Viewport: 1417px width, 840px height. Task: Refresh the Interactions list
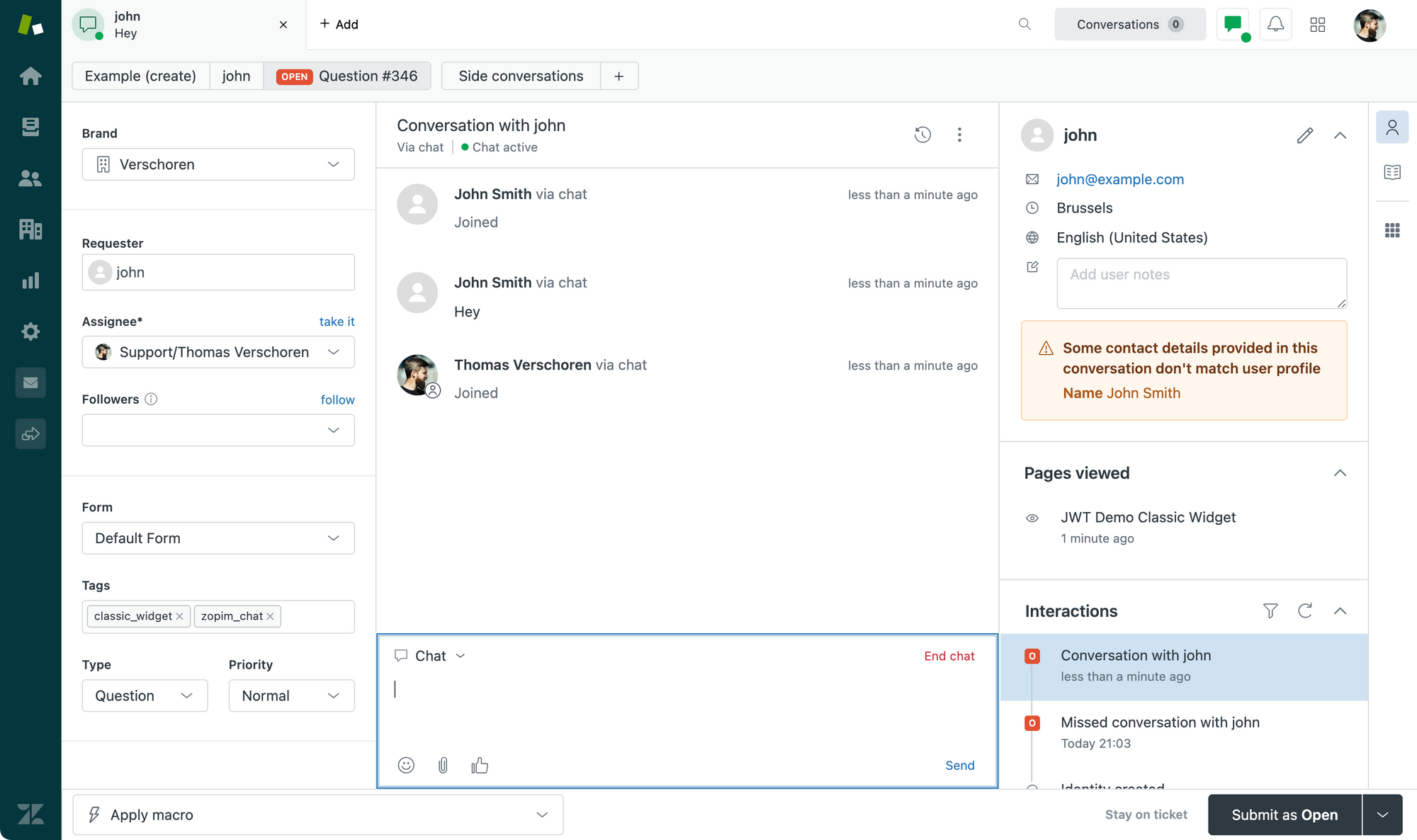coord(1305,611)
